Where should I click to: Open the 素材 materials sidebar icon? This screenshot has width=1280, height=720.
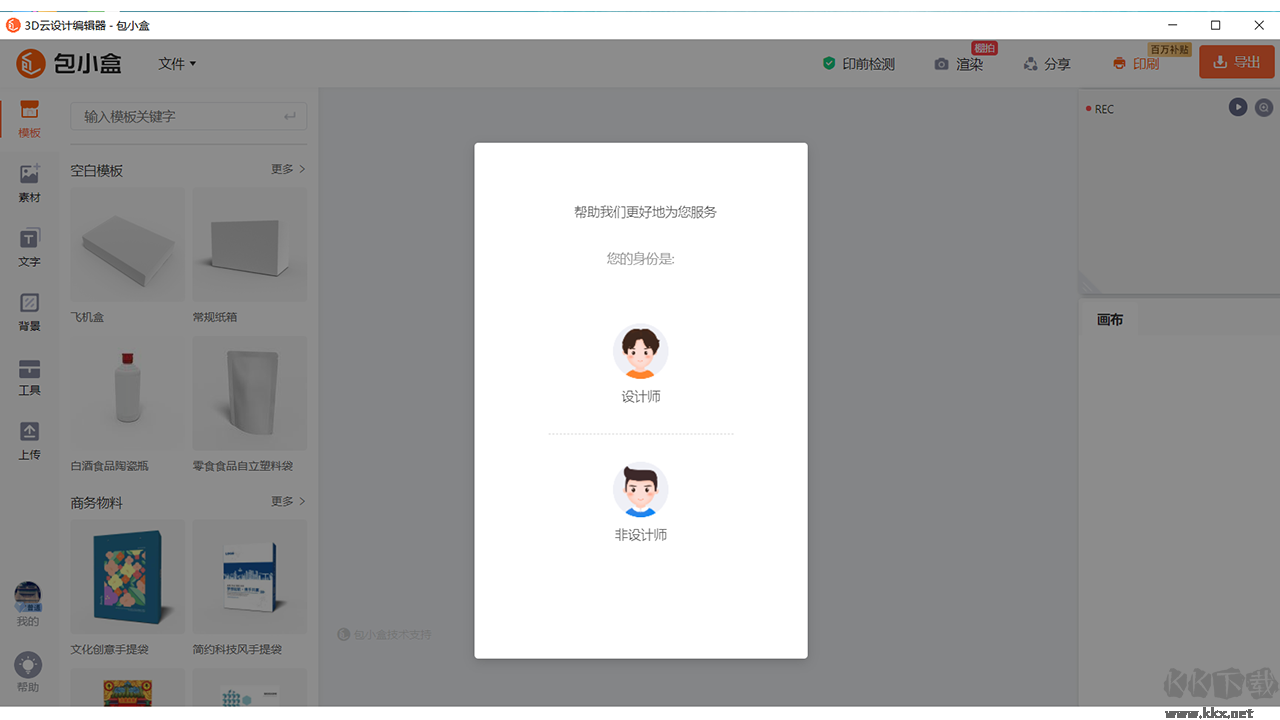coord(29,183)
